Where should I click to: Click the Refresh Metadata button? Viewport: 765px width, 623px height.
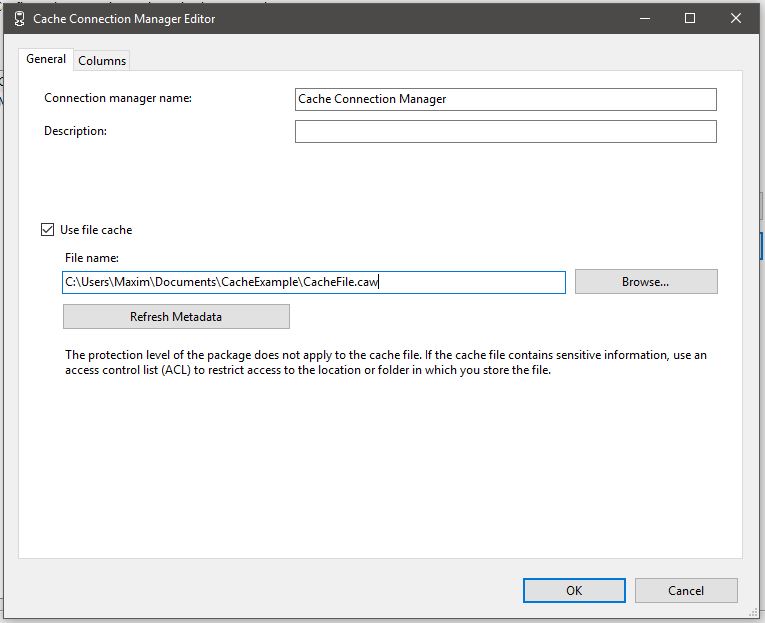click(x=176, y=317)
